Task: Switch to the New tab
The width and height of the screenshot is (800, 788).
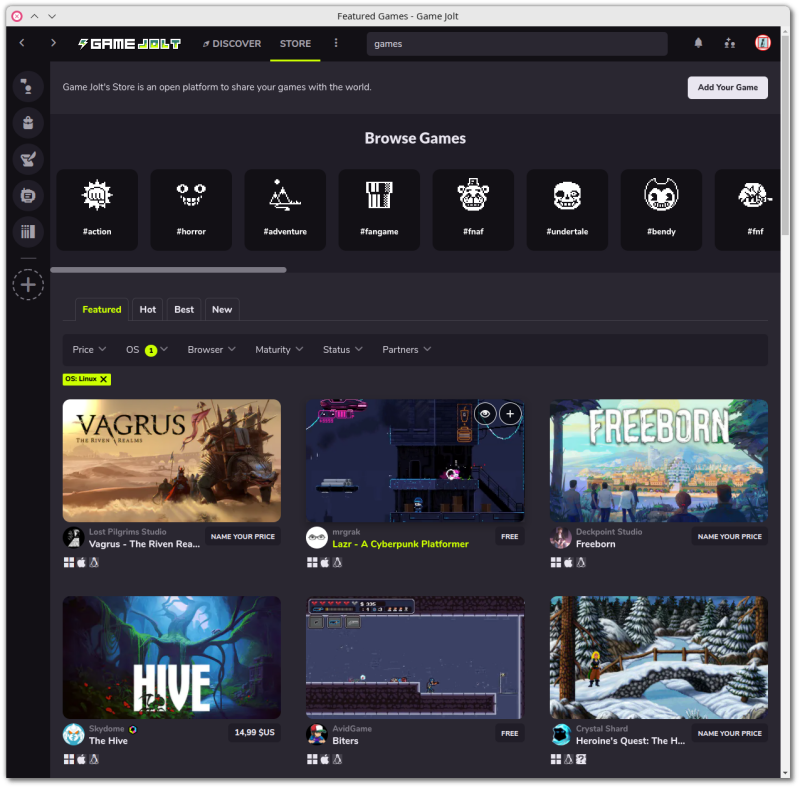Action: point(222,309)
